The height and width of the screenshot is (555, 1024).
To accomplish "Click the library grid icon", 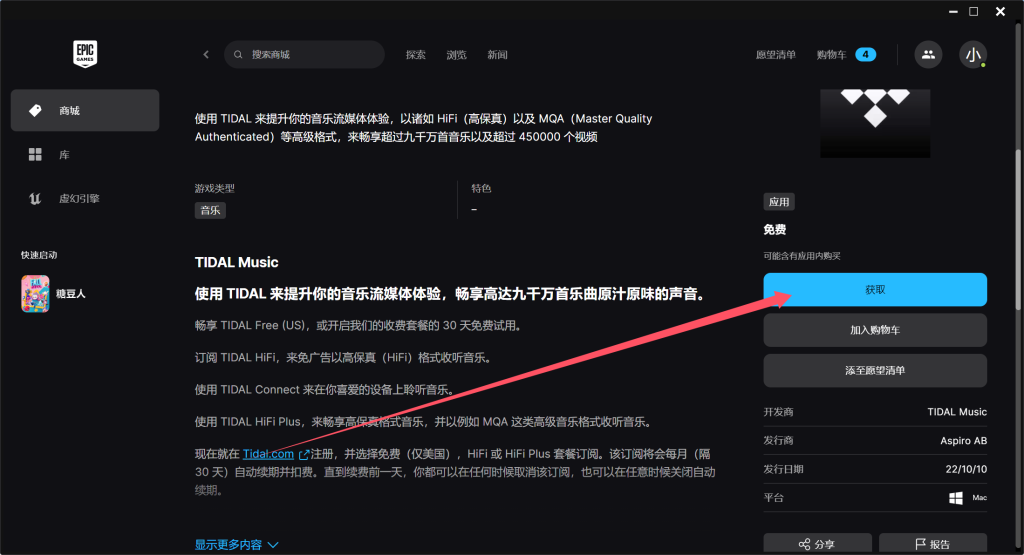I will [35, 155].
